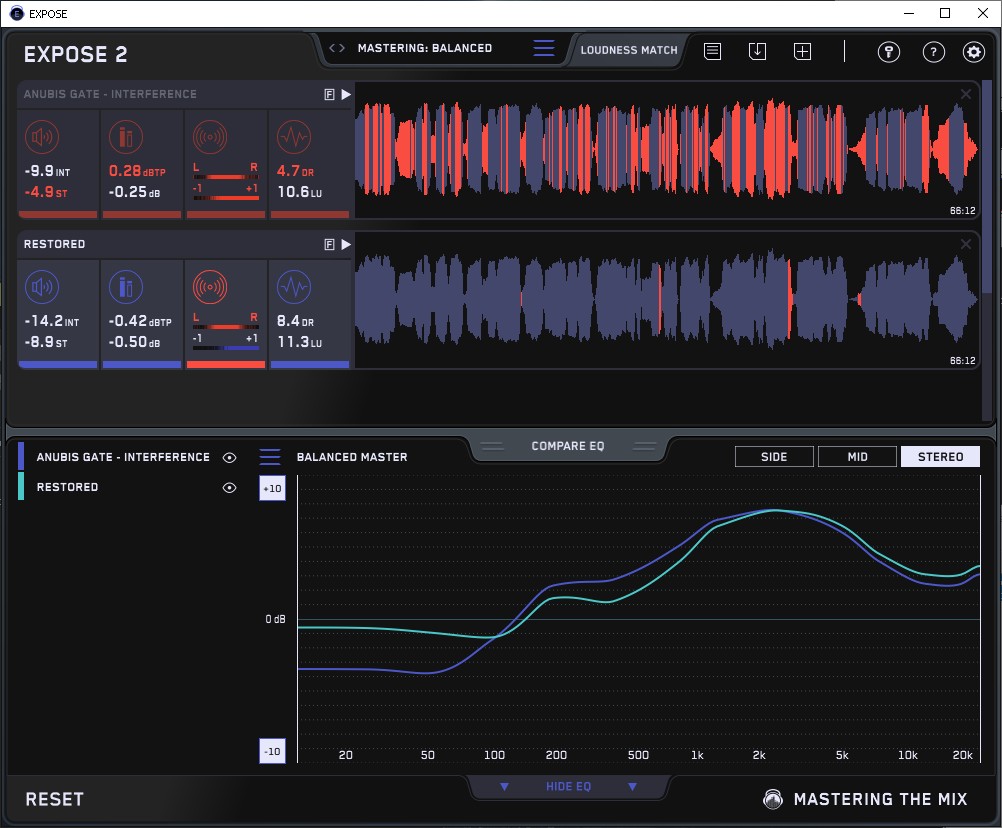
Task: Click the export download icon in top bar
Action: [757, 51]
